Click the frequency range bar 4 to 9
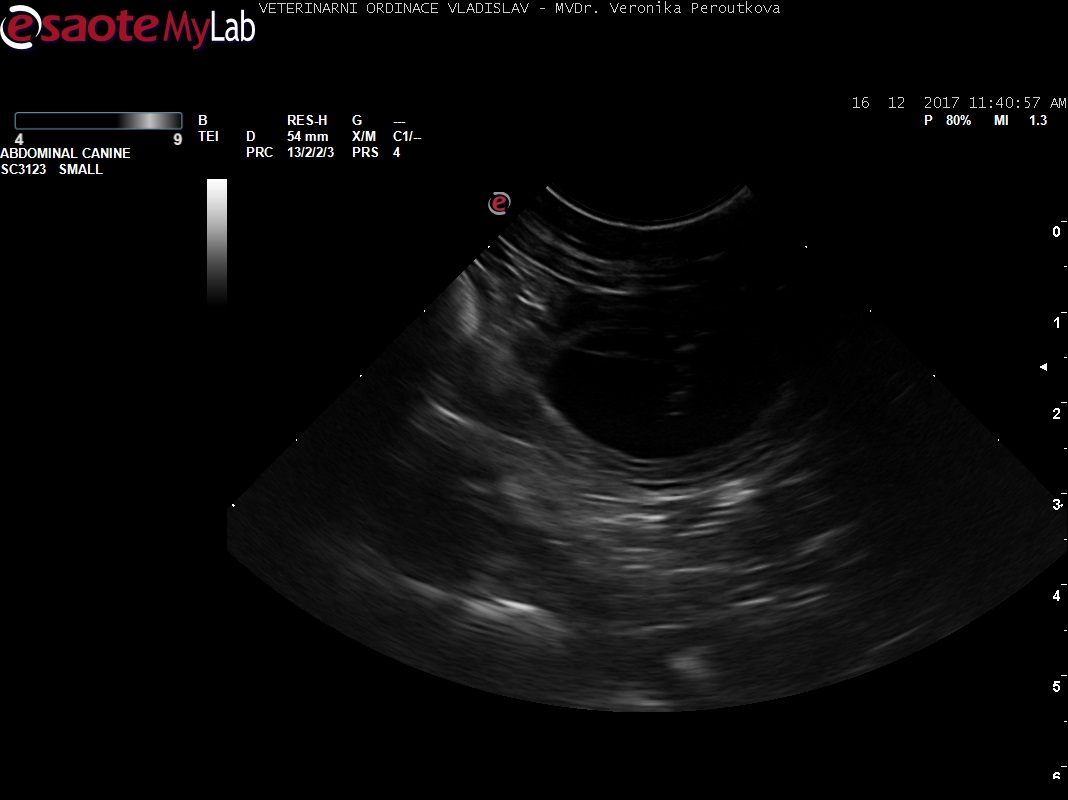 pyautogui.click(x=98, y=121)
